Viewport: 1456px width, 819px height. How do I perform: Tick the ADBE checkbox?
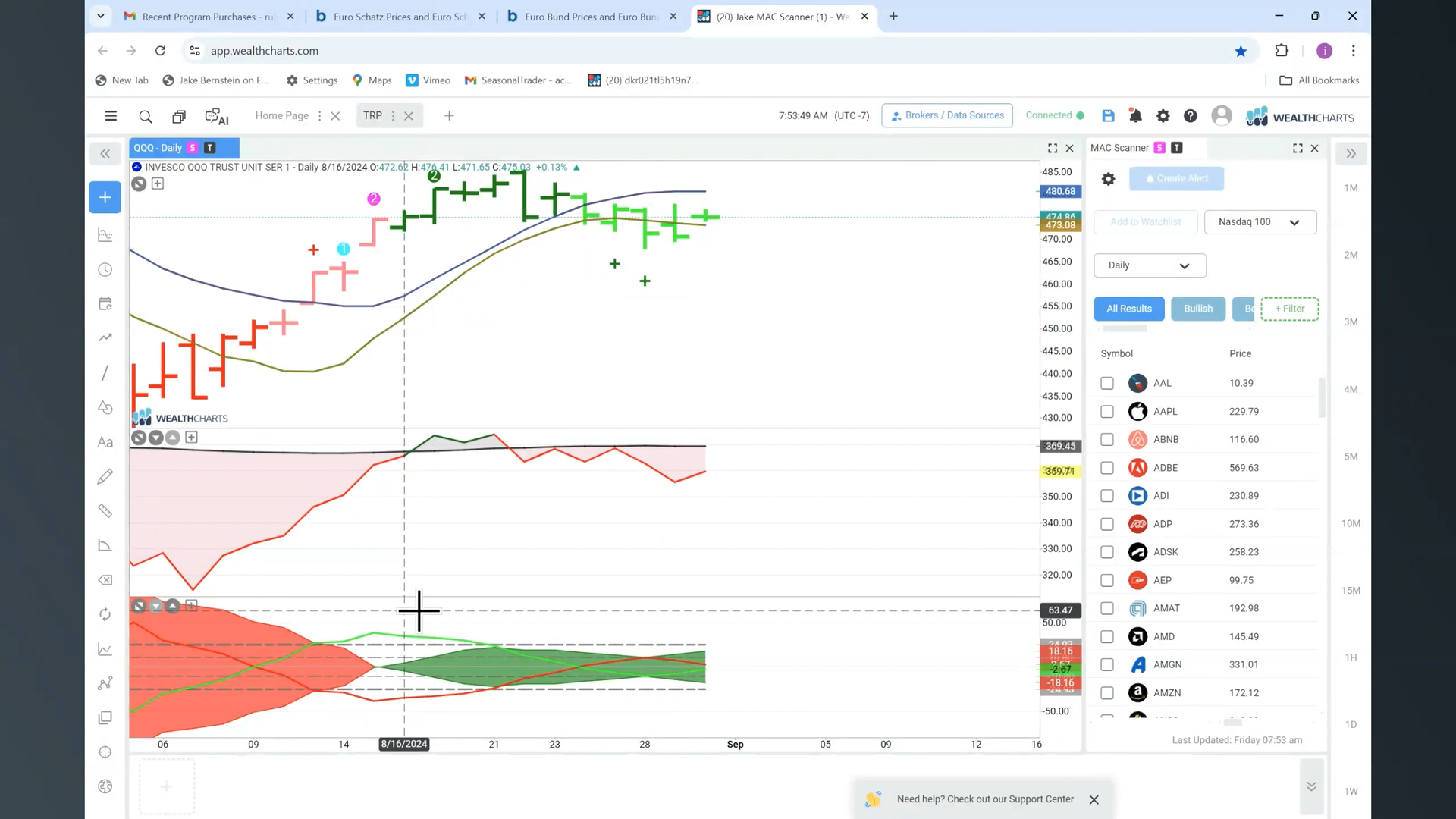point(1107,468)
